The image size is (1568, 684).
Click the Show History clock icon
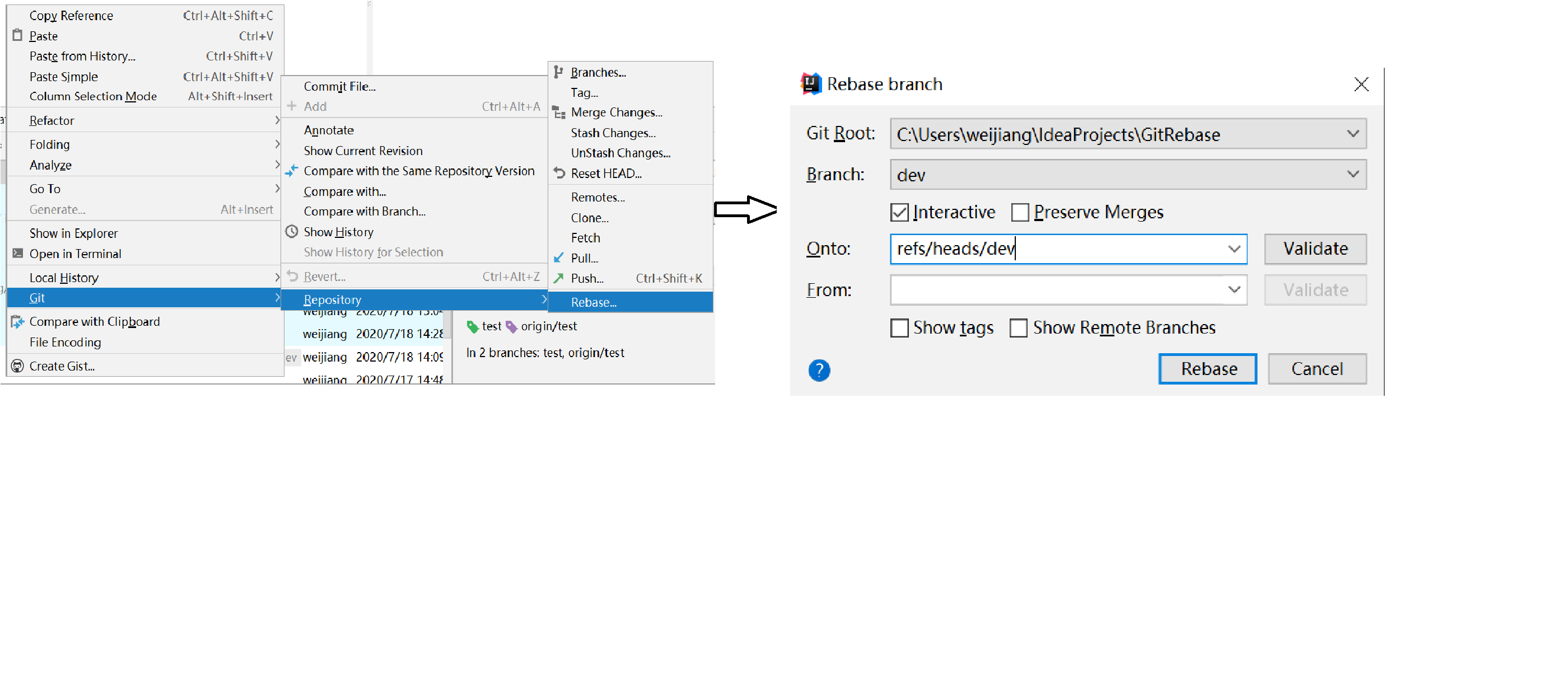tap(292, 231)
